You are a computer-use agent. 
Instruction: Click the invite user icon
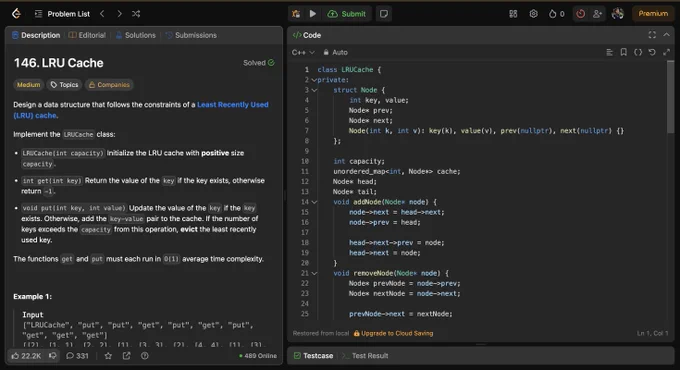597,14
